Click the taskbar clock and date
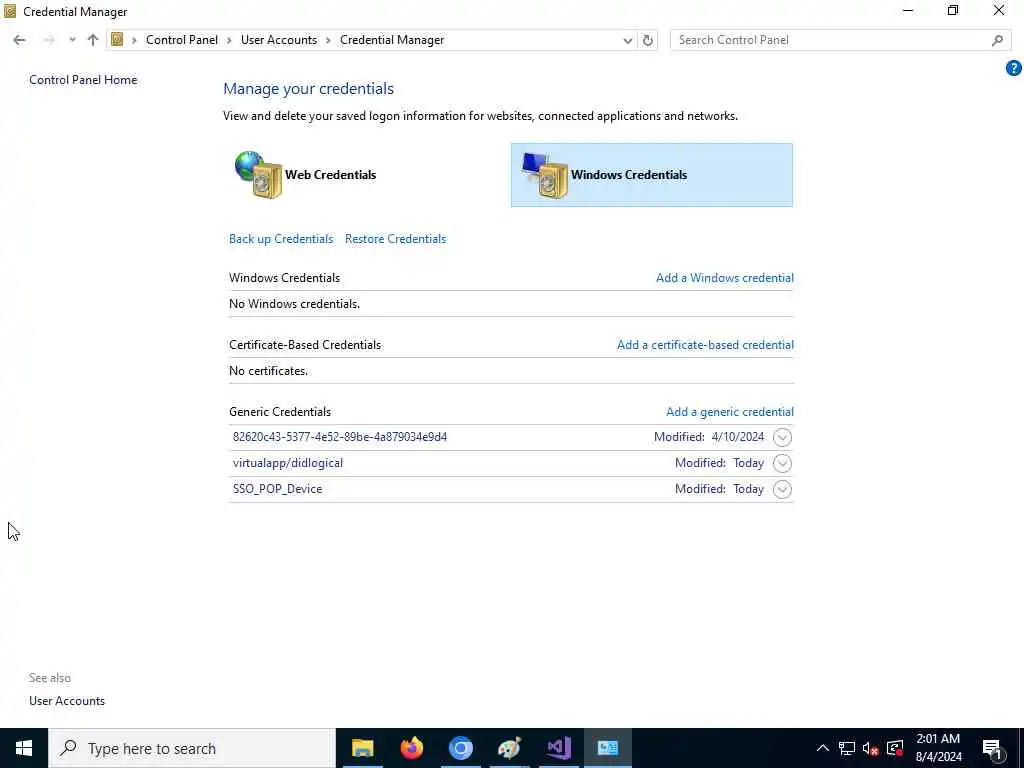 [x=938, y=748]
